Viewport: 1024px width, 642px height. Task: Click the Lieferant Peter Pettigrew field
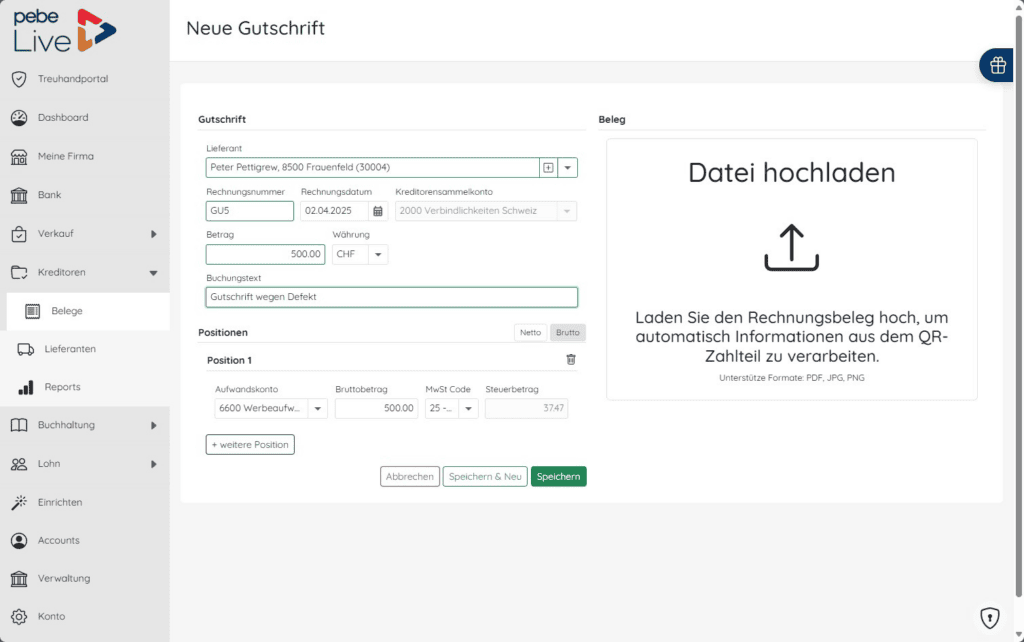[x=372, y=168]
